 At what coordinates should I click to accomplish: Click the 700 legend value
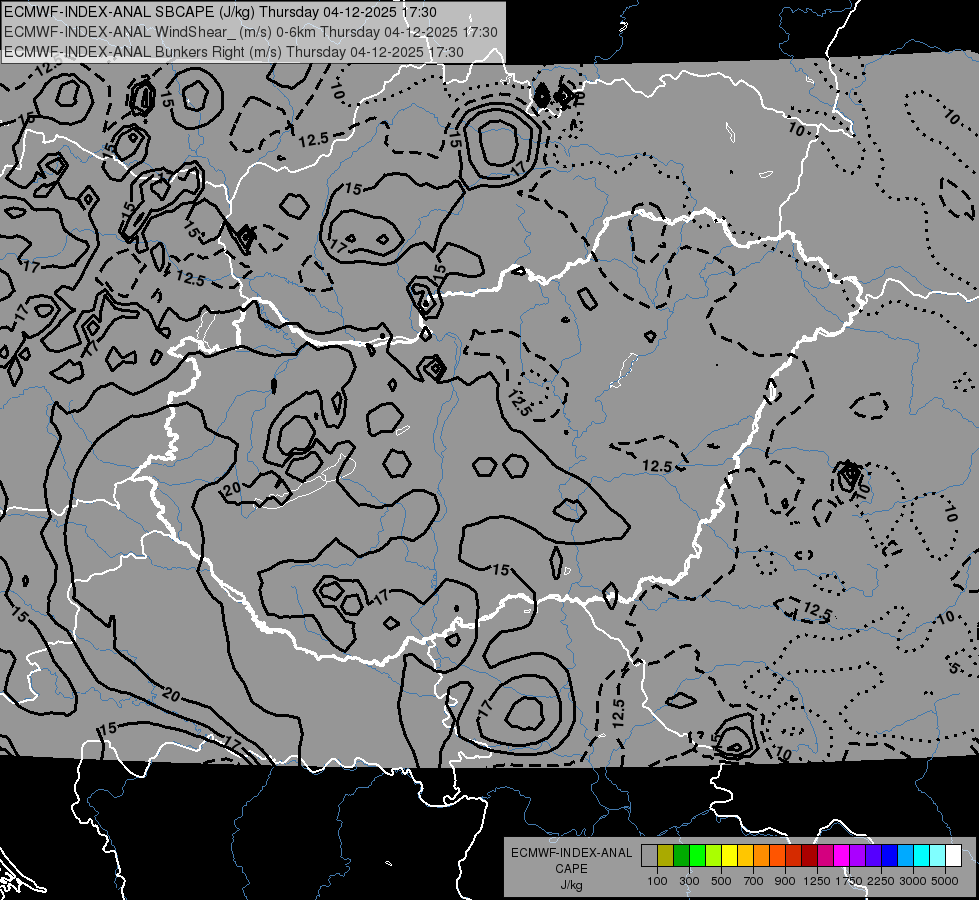click(x=753, y=881)
